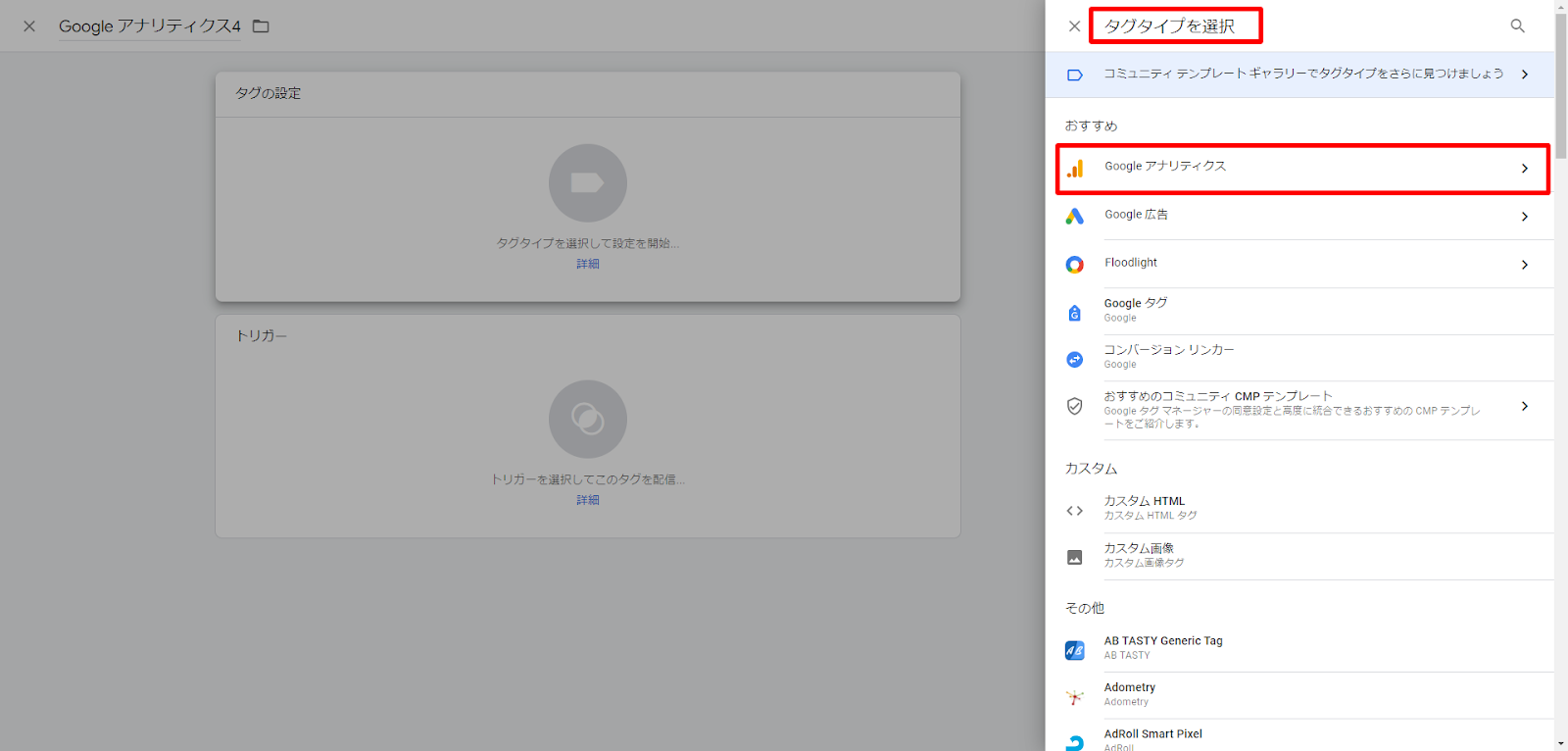The height and width of the screenshot is (751, 1568).
Task: Open community template gallery chevron
Action: pos(1525,75)
